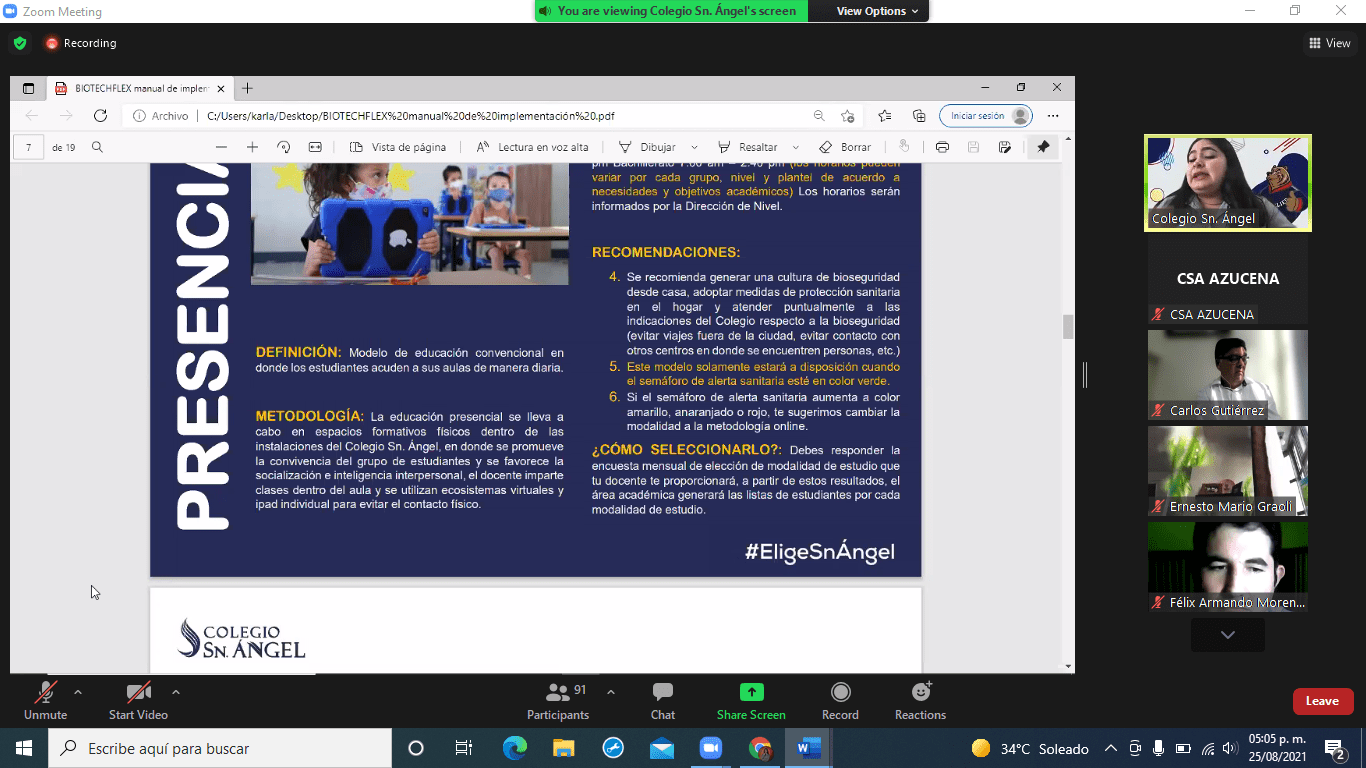
Task: Click the Iniciar sesión button
Action: click(x=986, y=116)
